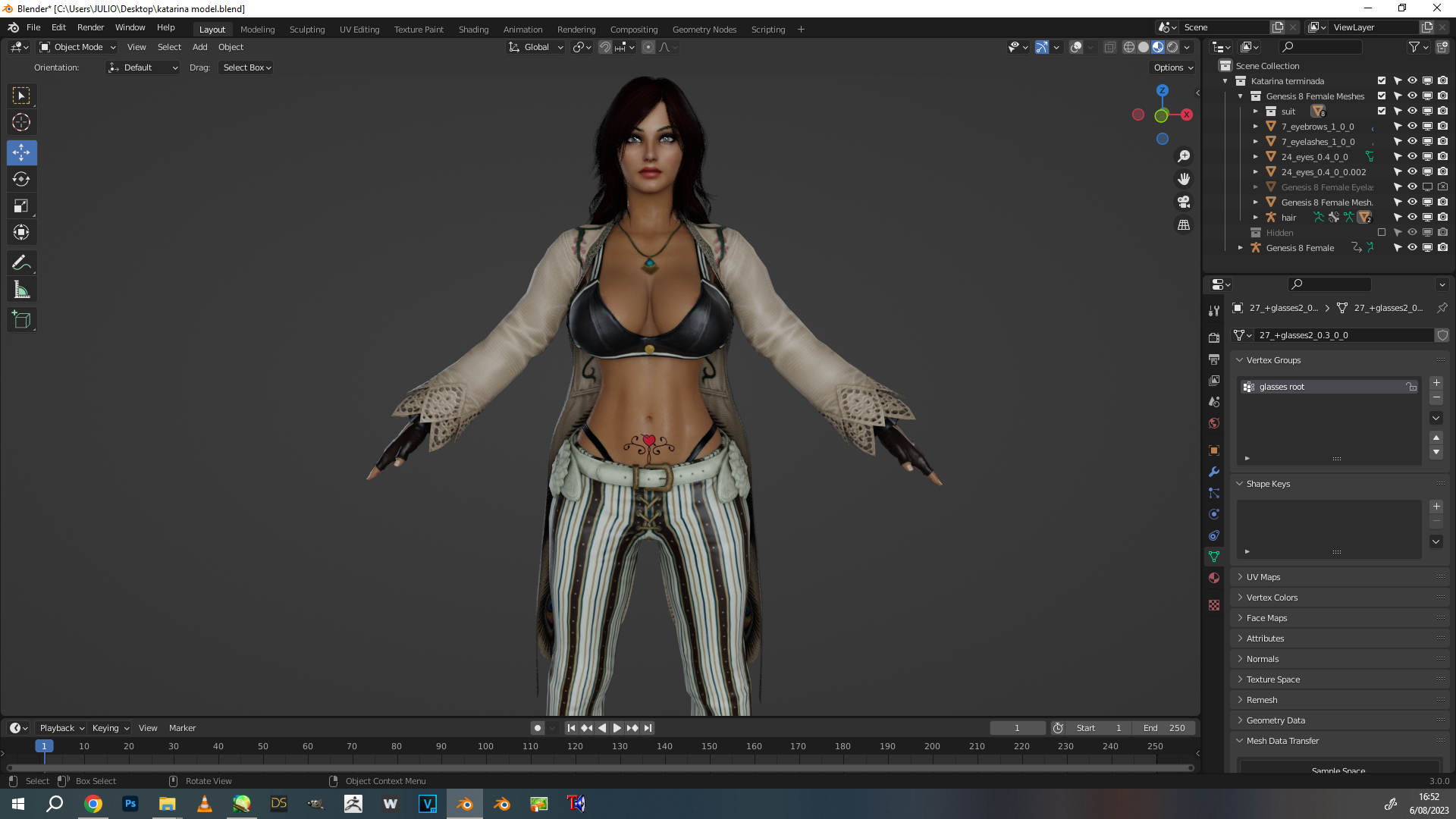This screenshot has width=1456, height=819.
Task: Open the Playback popover in the timeline
Action: point(62,728)
